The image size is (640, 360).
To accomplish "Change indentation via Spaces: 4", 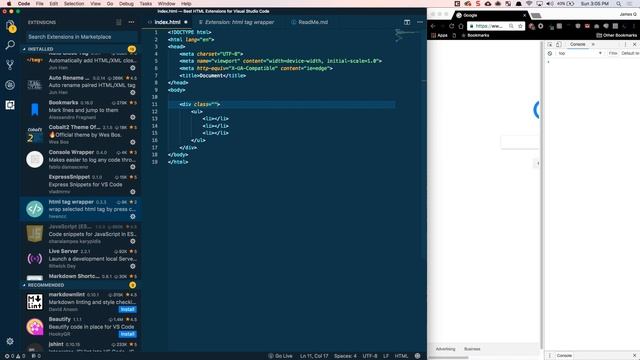I will click(x=345, y=356).
